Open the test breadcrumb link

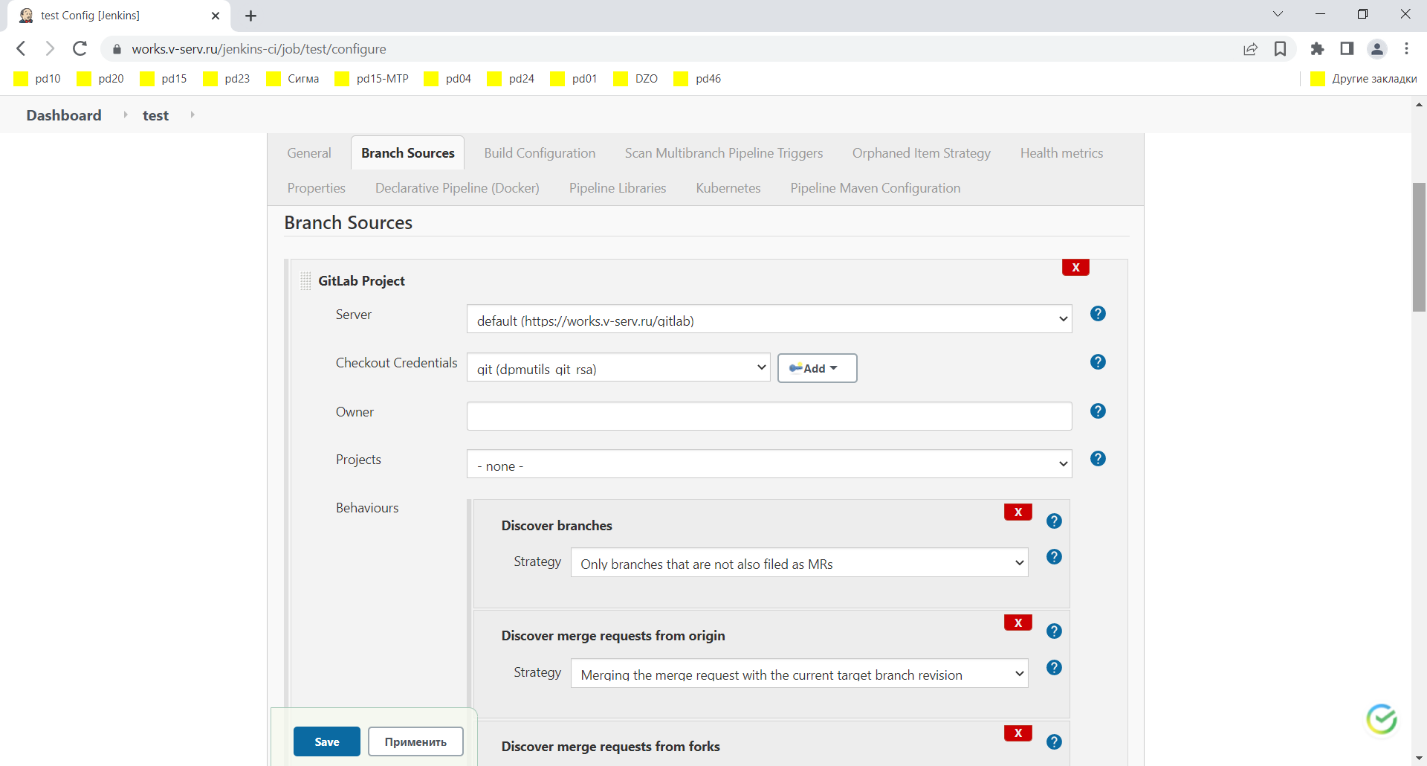[156, 115]
